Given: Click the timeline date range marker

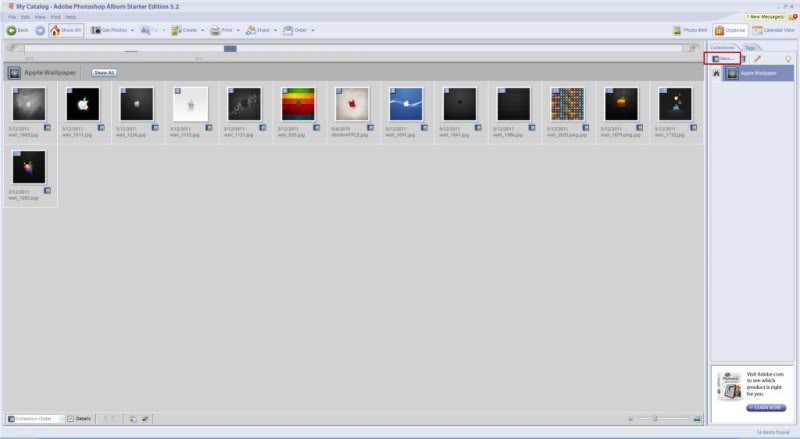Looking at the screenshot, I should coord(230,48).
